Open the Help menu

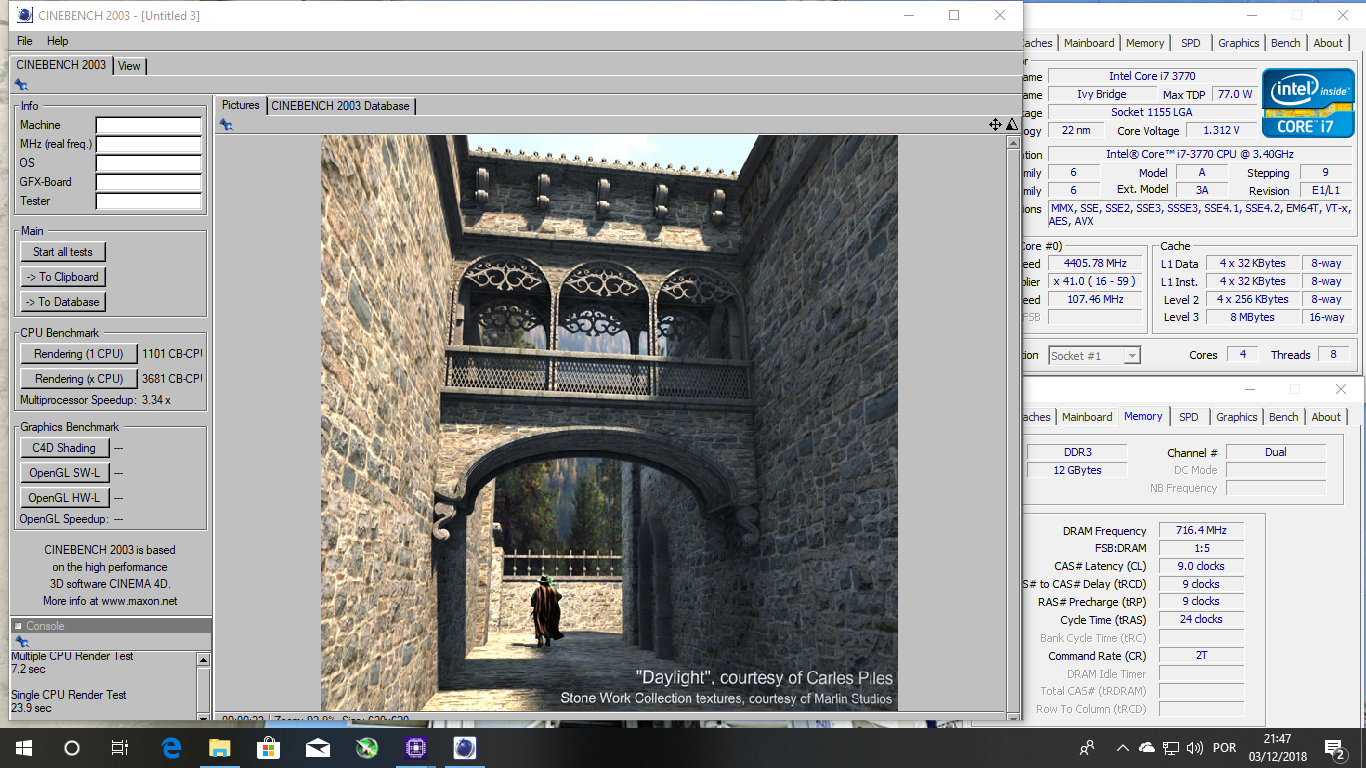coord(58,41)
